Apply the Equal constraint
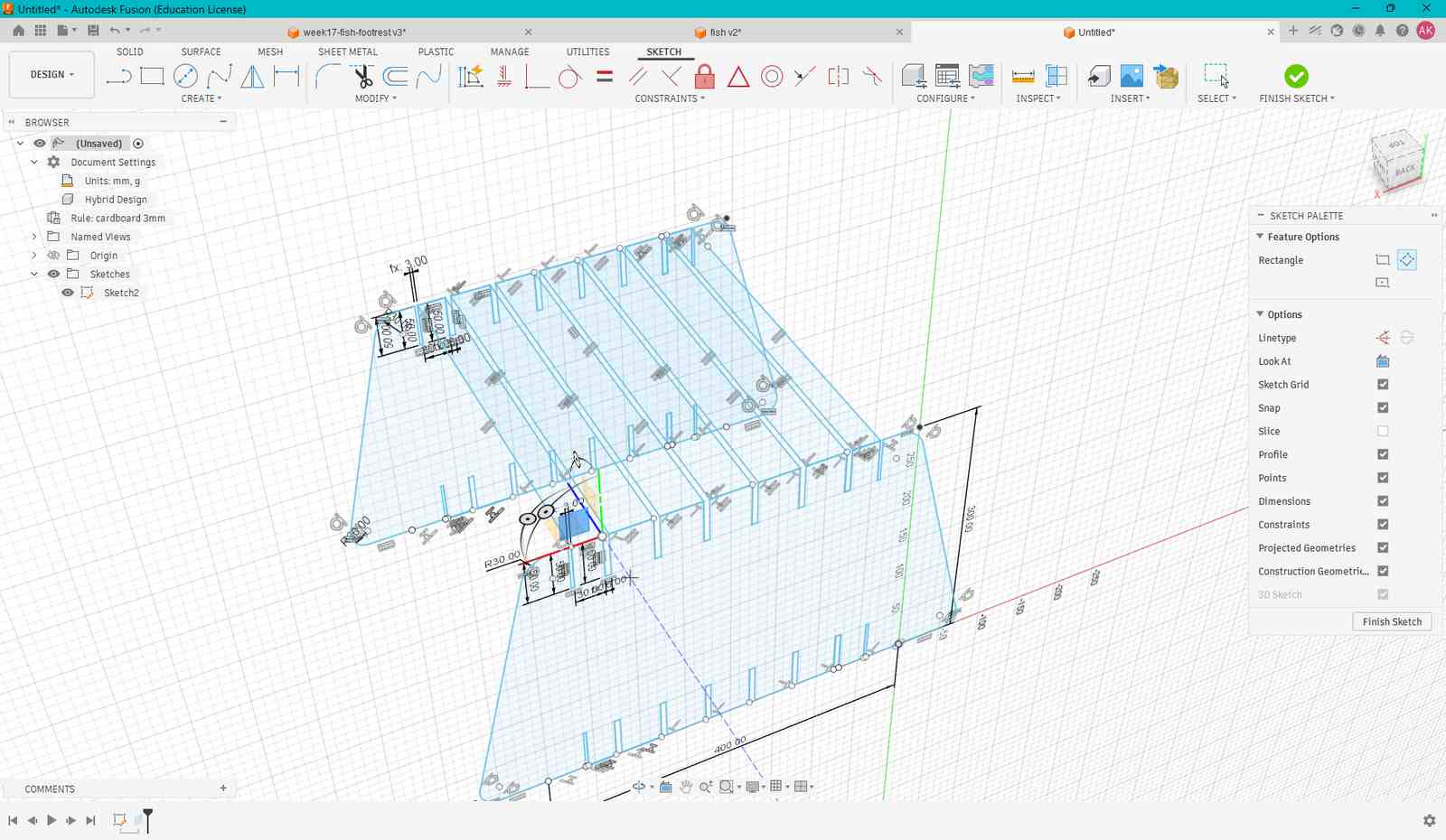The image size is (1446, 840). tap(605, 77)
